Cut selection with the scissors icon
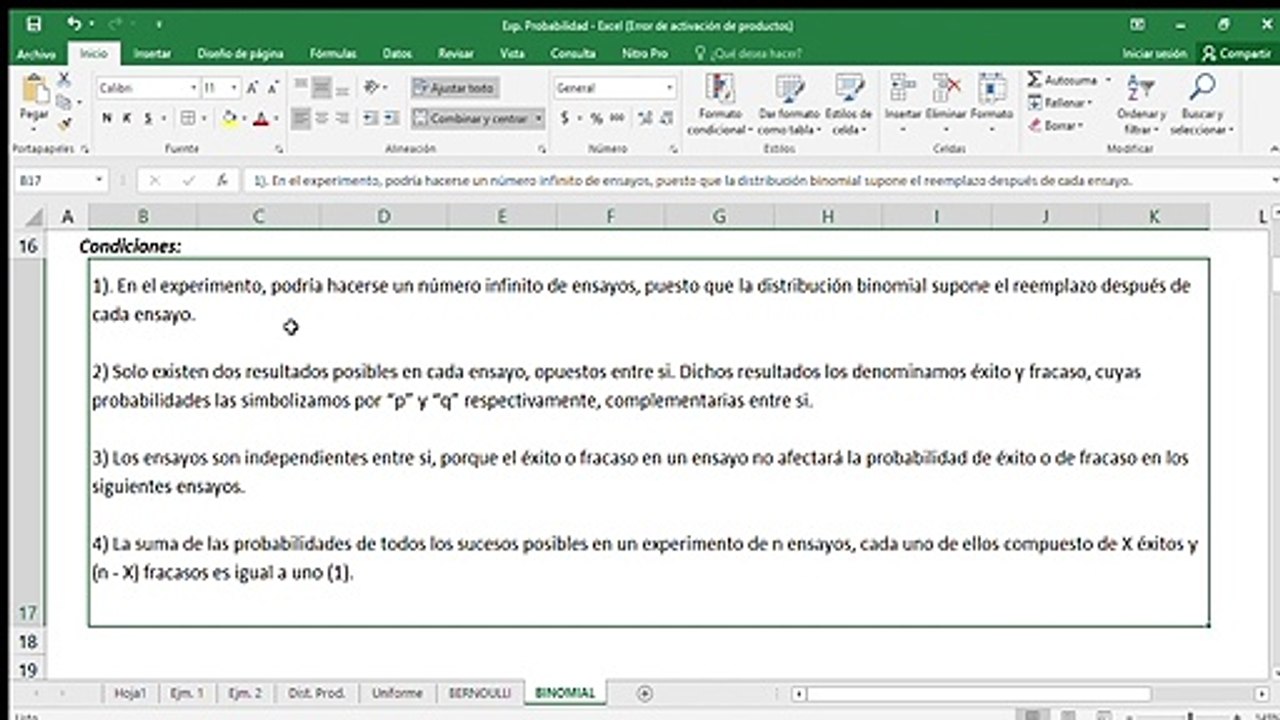The image size is (1280, 720). pos(64,79)
